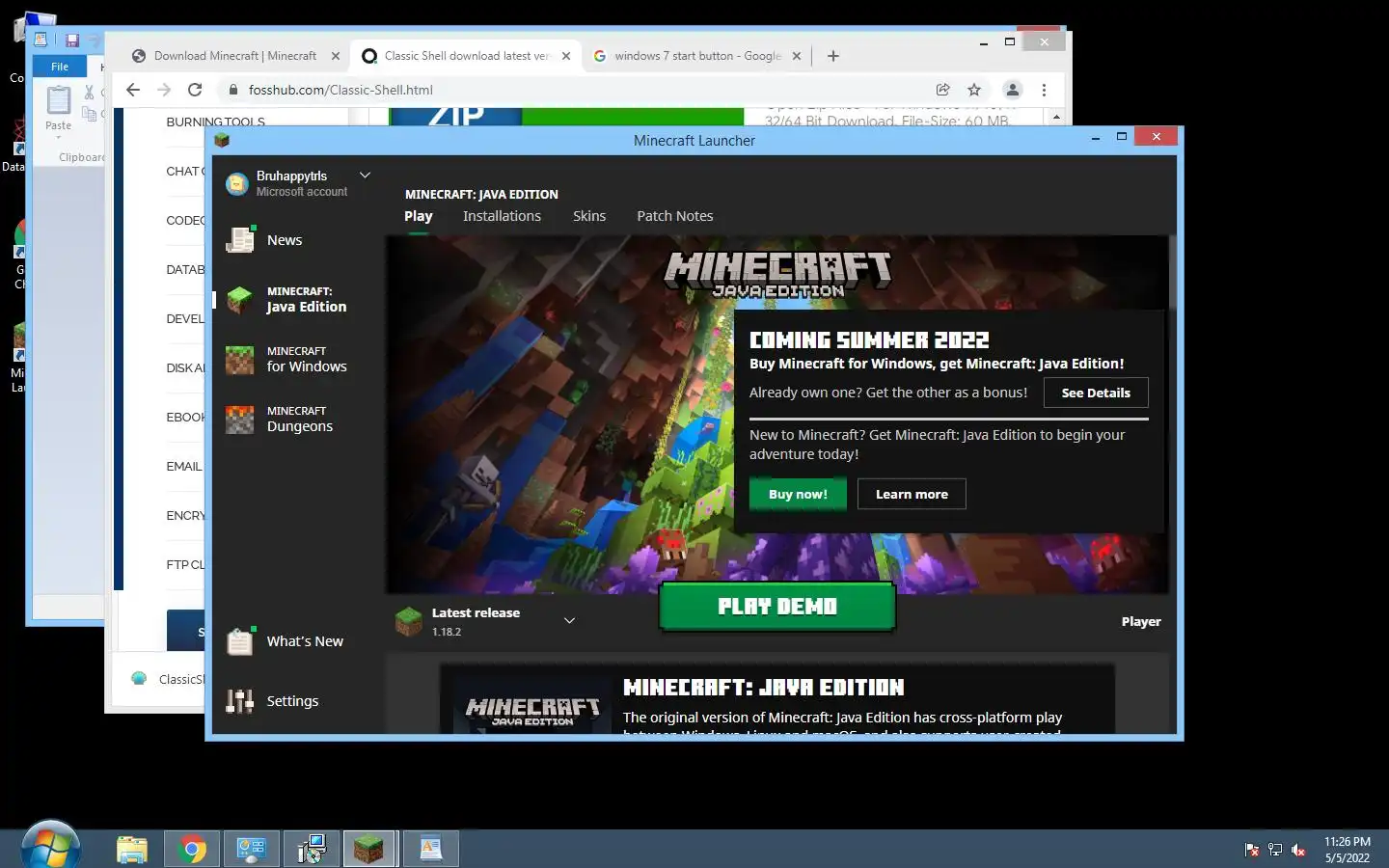
Task: Open a new Chrome tab
Action: pyautogui.click(x=833, y=56)
